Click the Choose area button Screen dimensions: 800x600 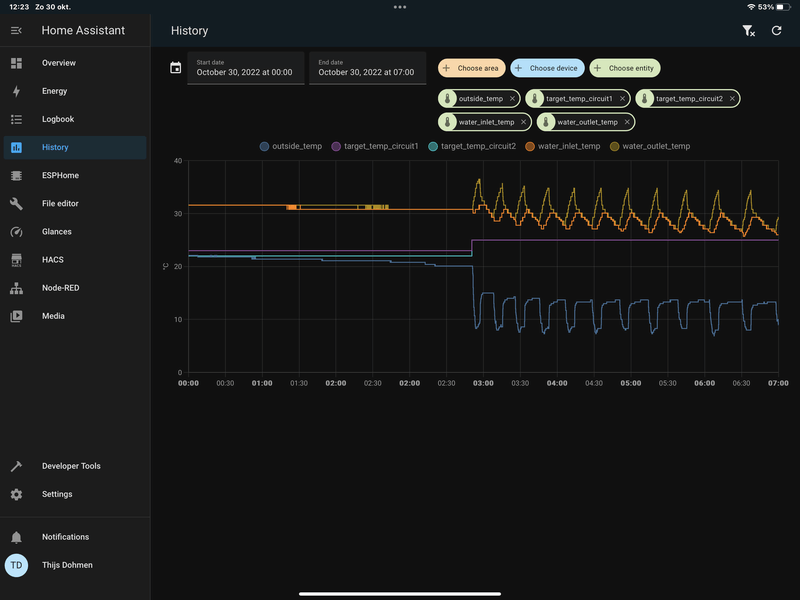[x=471, y=68]
